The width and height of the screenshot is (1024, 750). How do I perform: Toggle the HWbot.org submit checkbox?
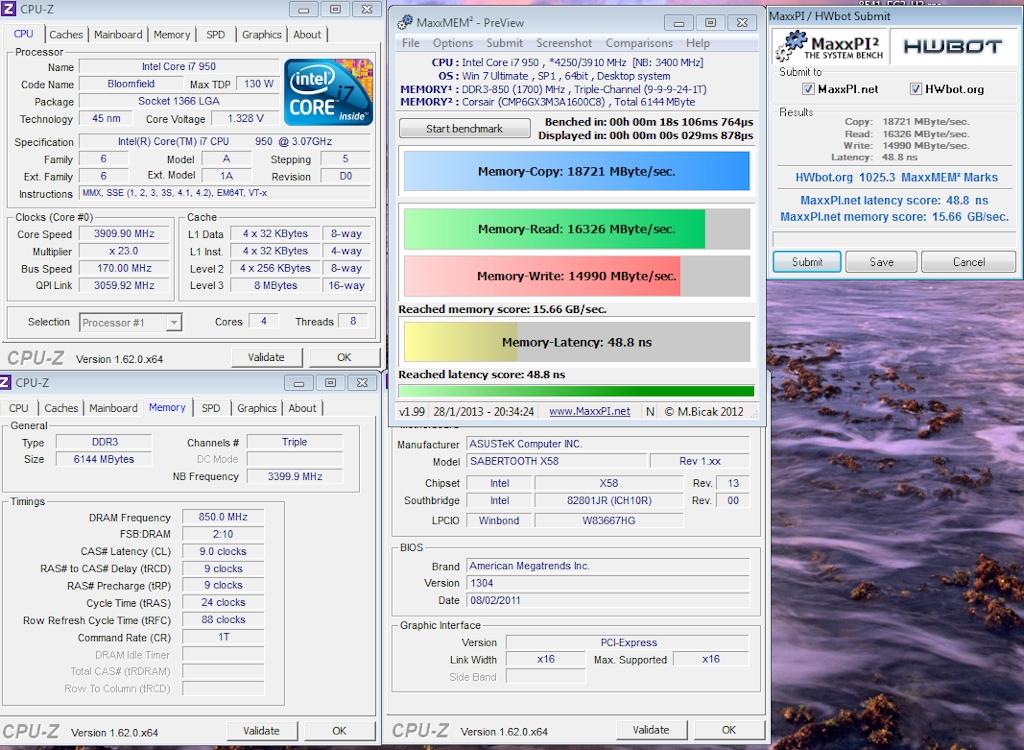[x=916, y=89]
